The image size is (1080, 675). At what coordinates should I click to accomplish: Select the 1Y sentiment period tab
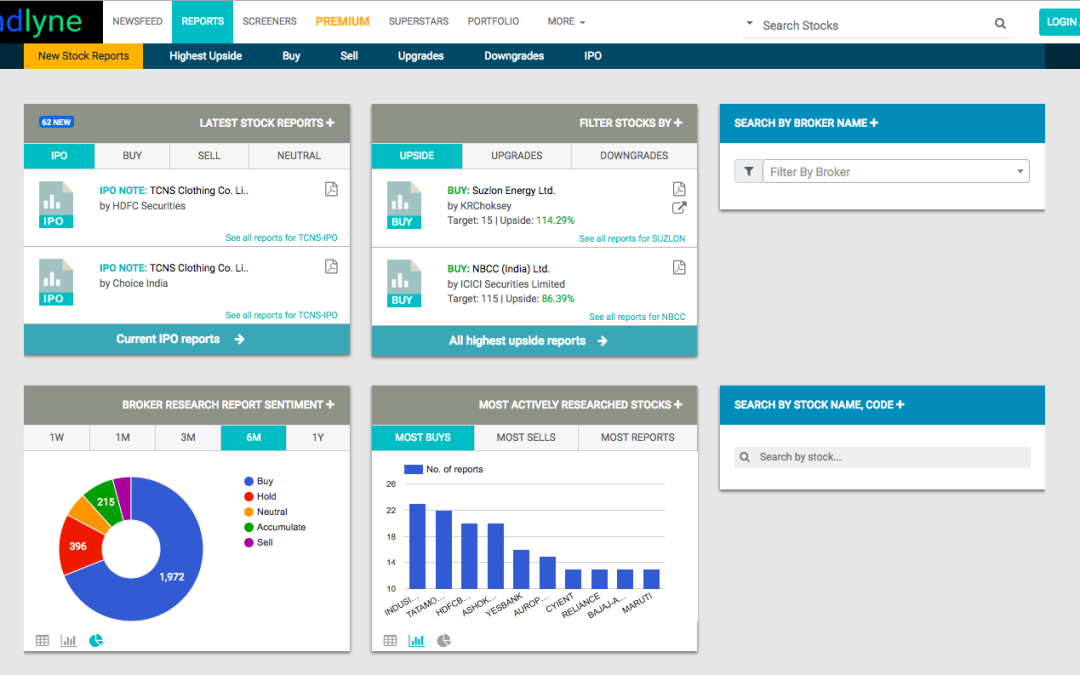(318, 437)
